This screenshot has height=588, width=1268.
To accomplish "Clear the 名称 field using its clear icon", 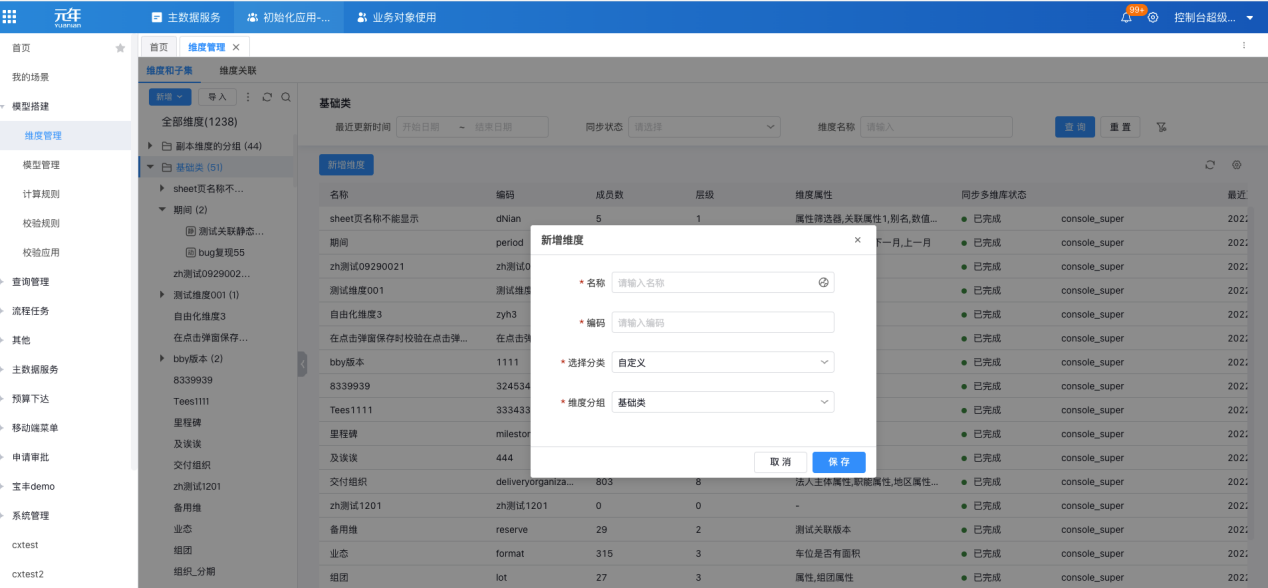I will (x=823, y=282).
